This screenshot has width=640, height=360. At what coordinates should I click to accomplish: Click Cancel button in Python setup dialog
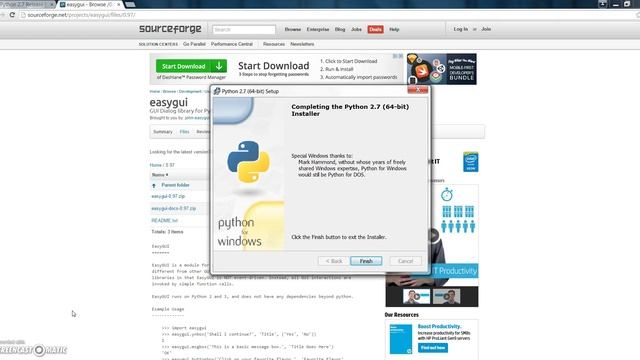pyautogui.click(x=405, y=261)
